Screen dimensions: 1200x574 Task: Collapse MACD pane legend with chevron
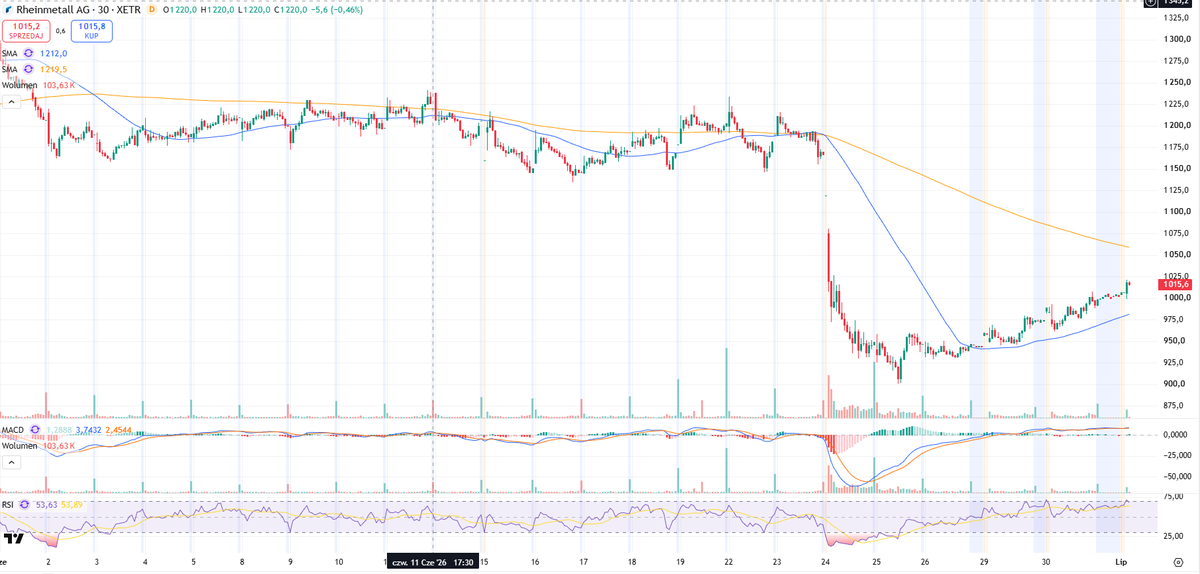(x=11, y=463)
